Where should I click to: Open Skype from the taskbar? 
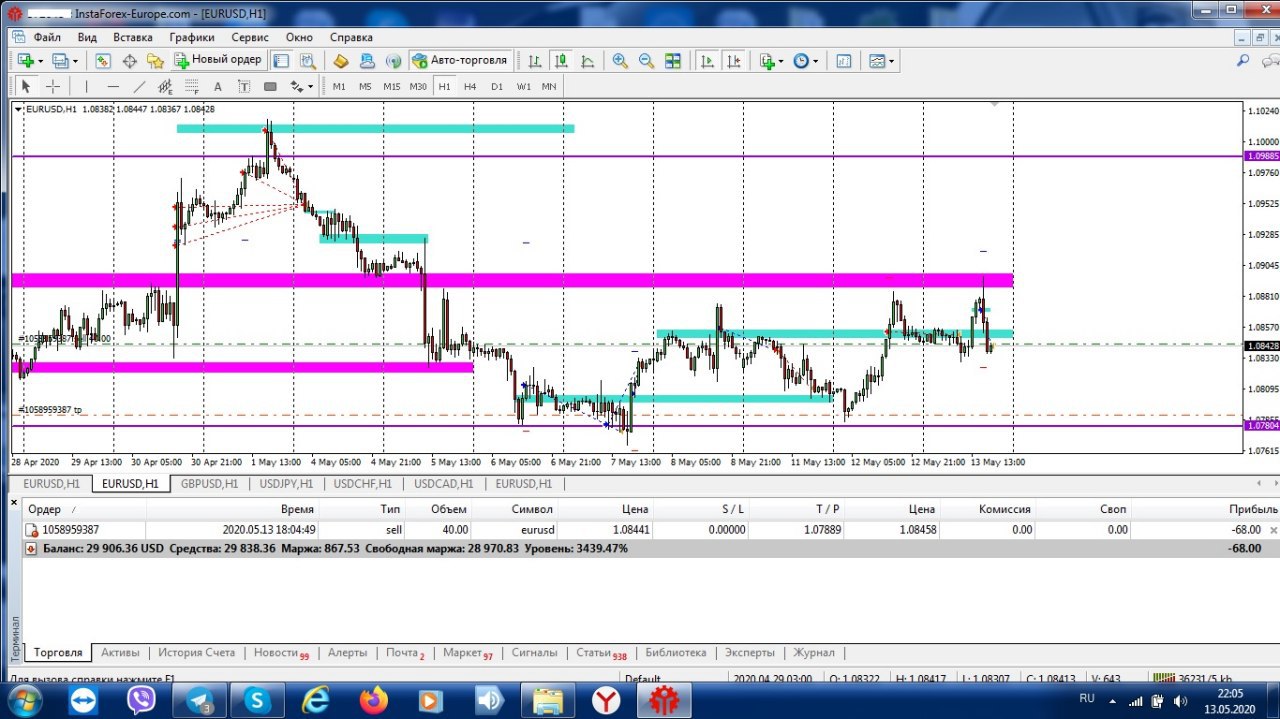258,701
